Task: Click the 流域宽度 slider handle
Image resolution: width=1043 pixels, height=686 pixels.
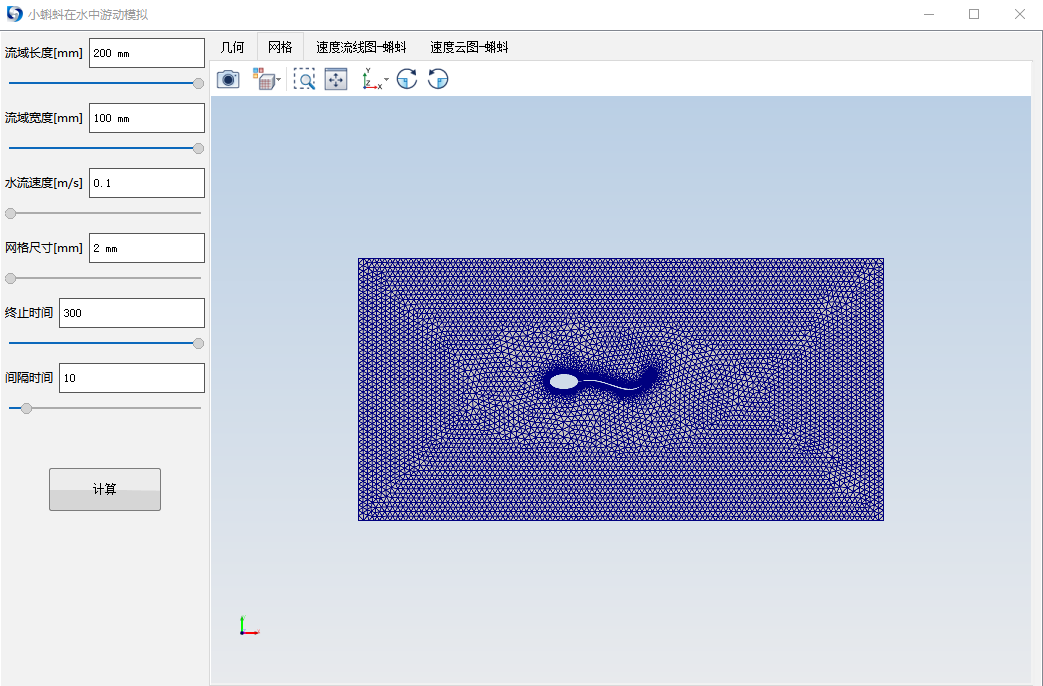Action: tap(198, 148)
